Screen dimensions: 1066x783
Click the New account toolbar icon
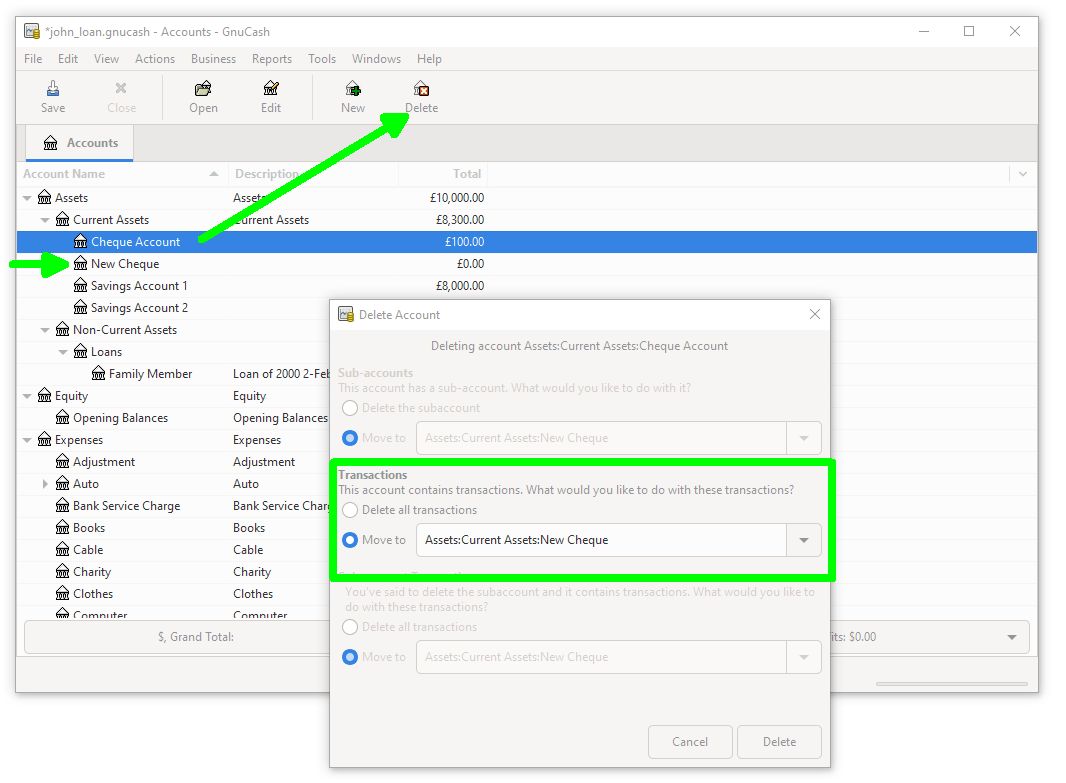(353, 88)
